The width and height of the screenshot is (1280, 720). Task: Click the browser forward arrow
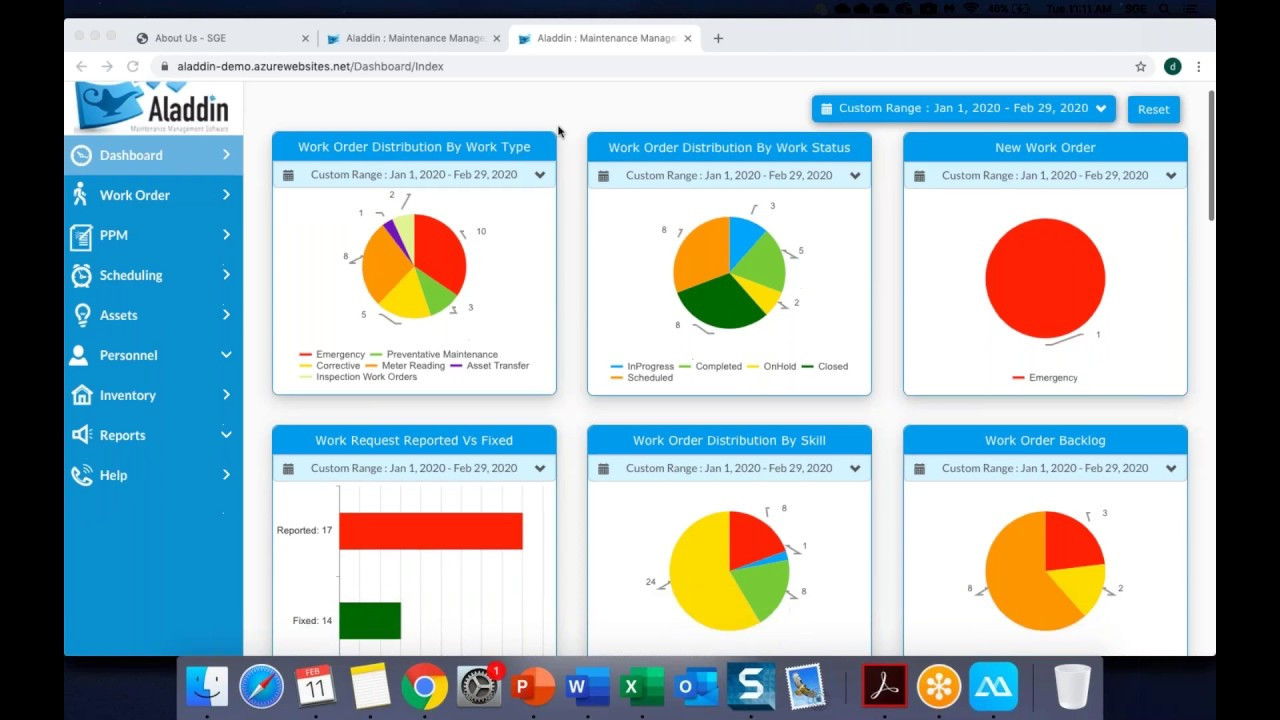click(x=107, y=66)
